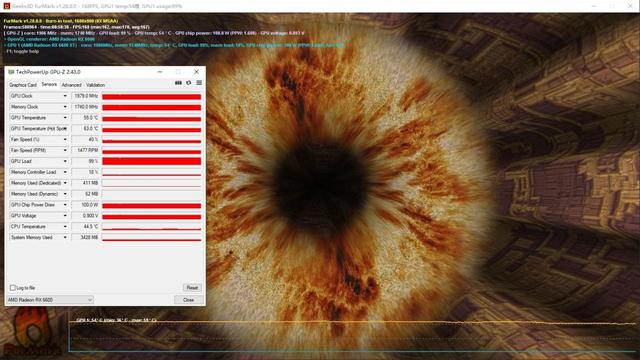Screen dimensions: 640x360
Task: Click the GPU-Z screenshot camera icon
Action: [178, 83]
